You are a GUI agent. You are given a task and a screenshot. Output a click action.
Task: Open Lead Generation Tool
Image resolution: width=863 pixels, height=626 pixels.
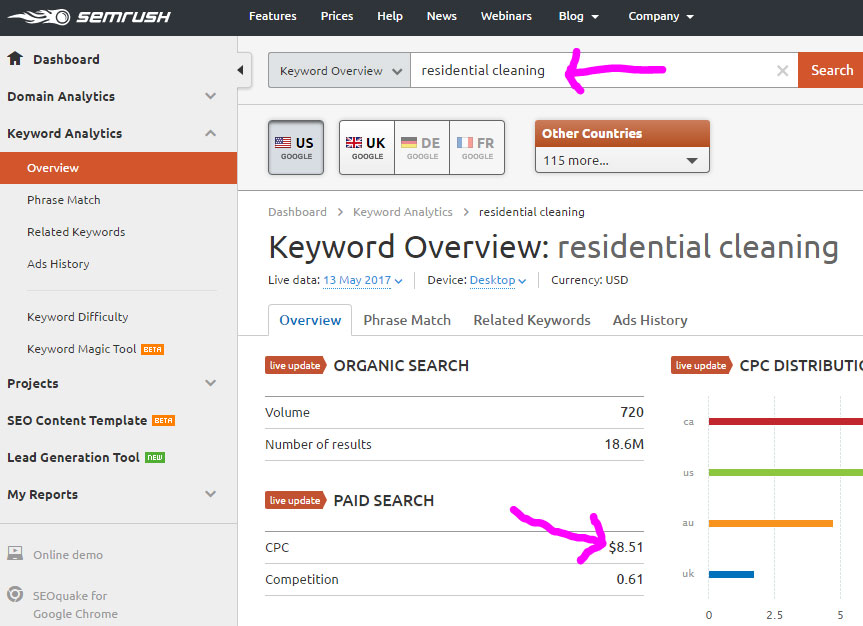[x=73, y=458]
